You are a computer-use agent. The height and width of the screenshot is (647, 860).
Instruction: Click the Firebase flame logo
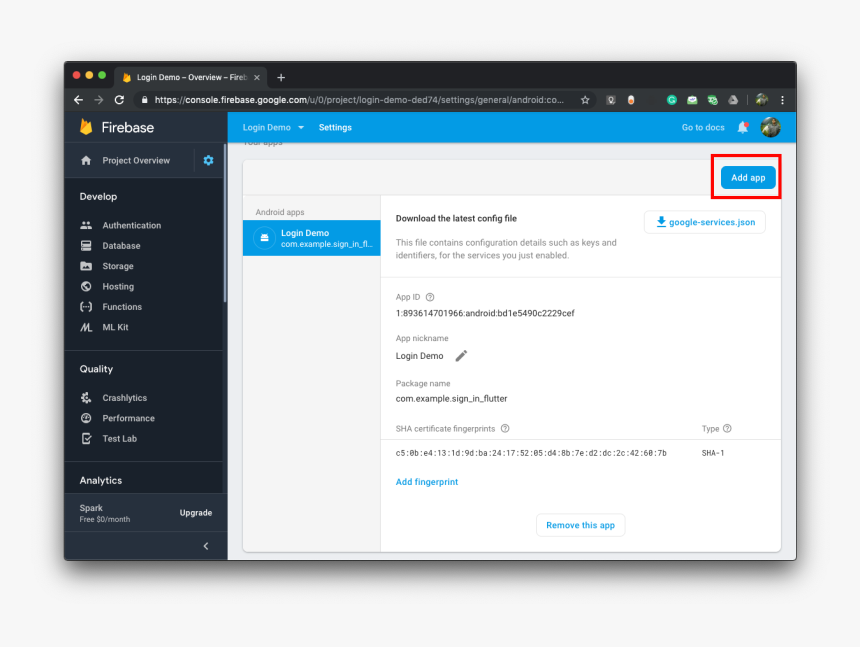click(86, 127)
